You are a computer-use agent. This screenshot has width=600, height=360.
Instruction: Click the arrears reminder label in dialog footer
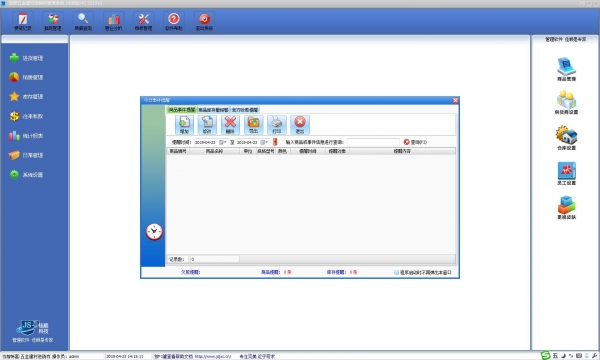tap(191, 272)
